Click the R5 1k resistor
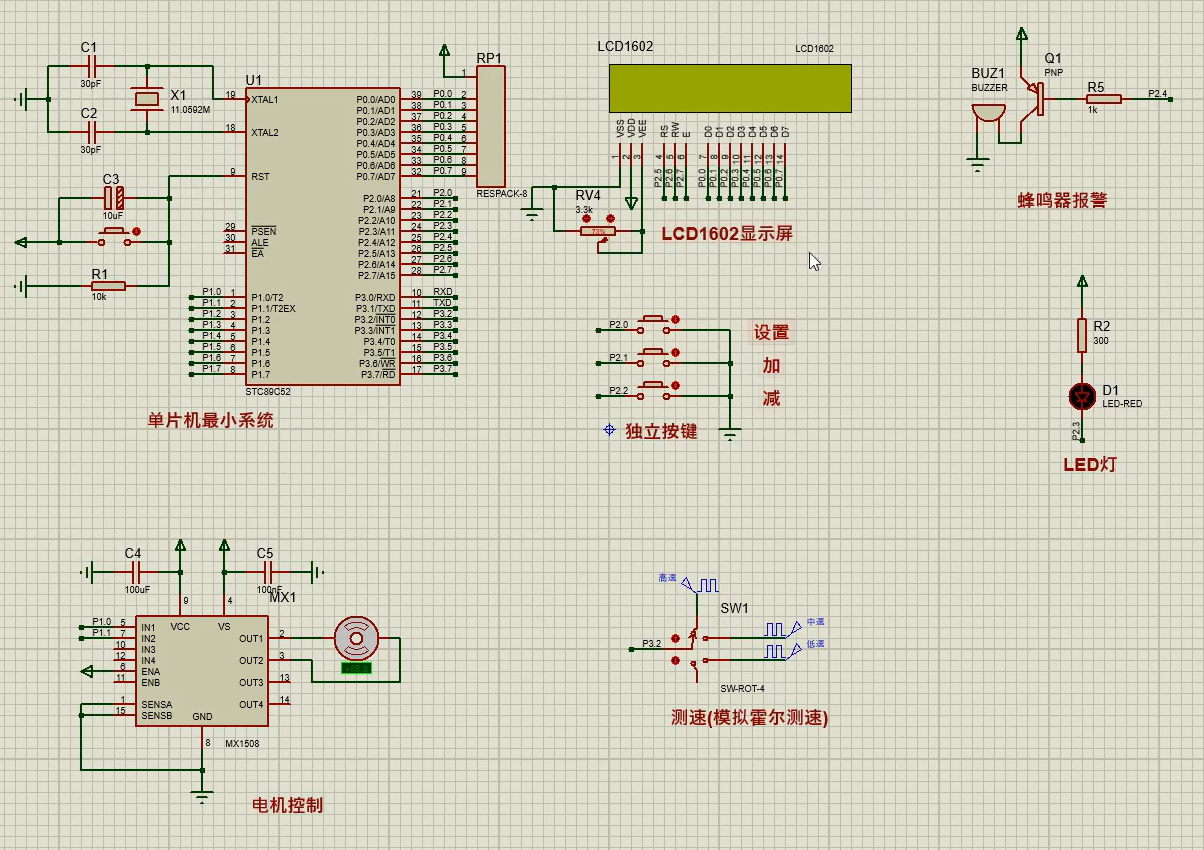Screen dimensions: 1204x850 click(1104, 99)
